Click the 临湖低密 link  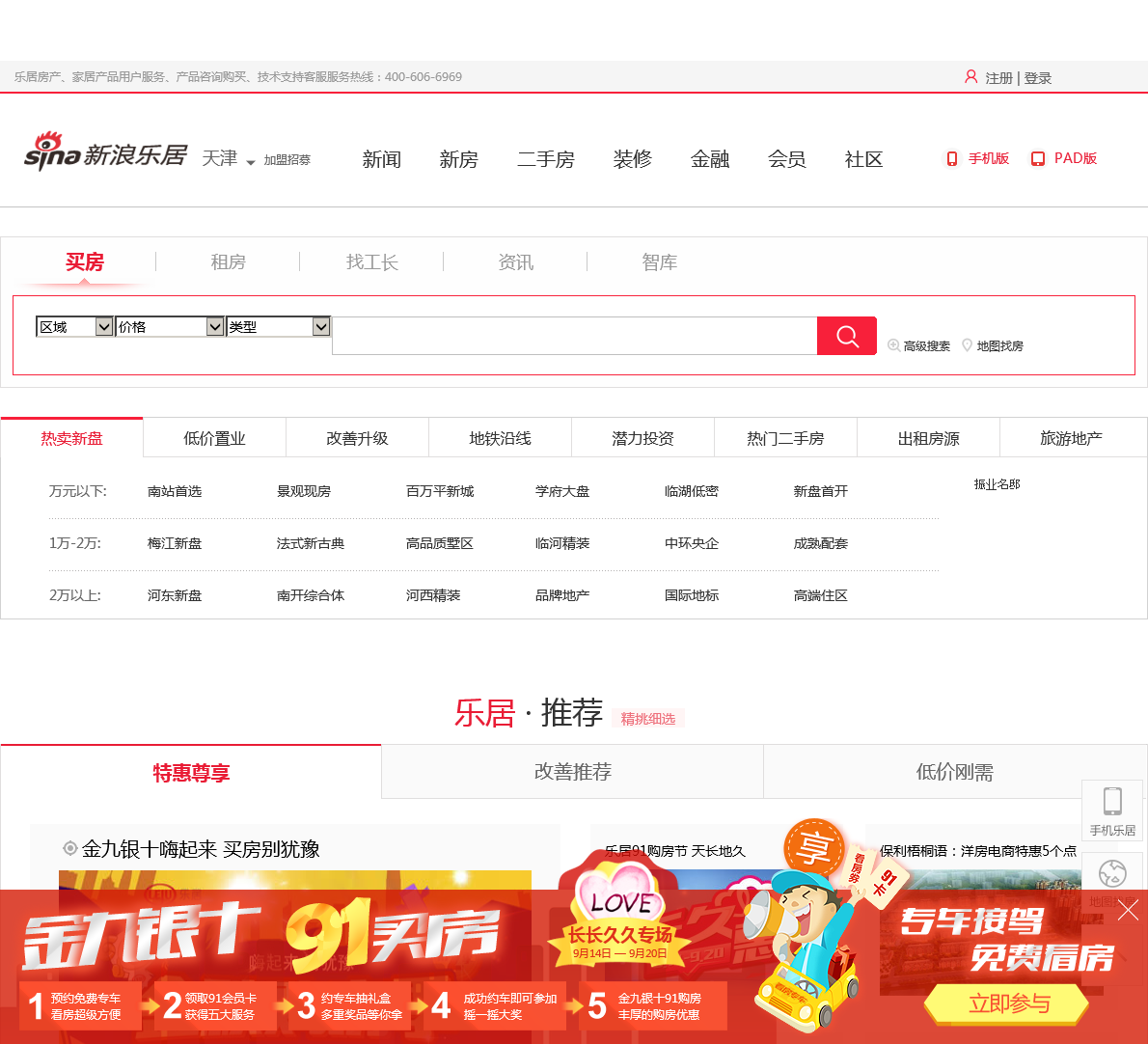(x=692, y=491)
